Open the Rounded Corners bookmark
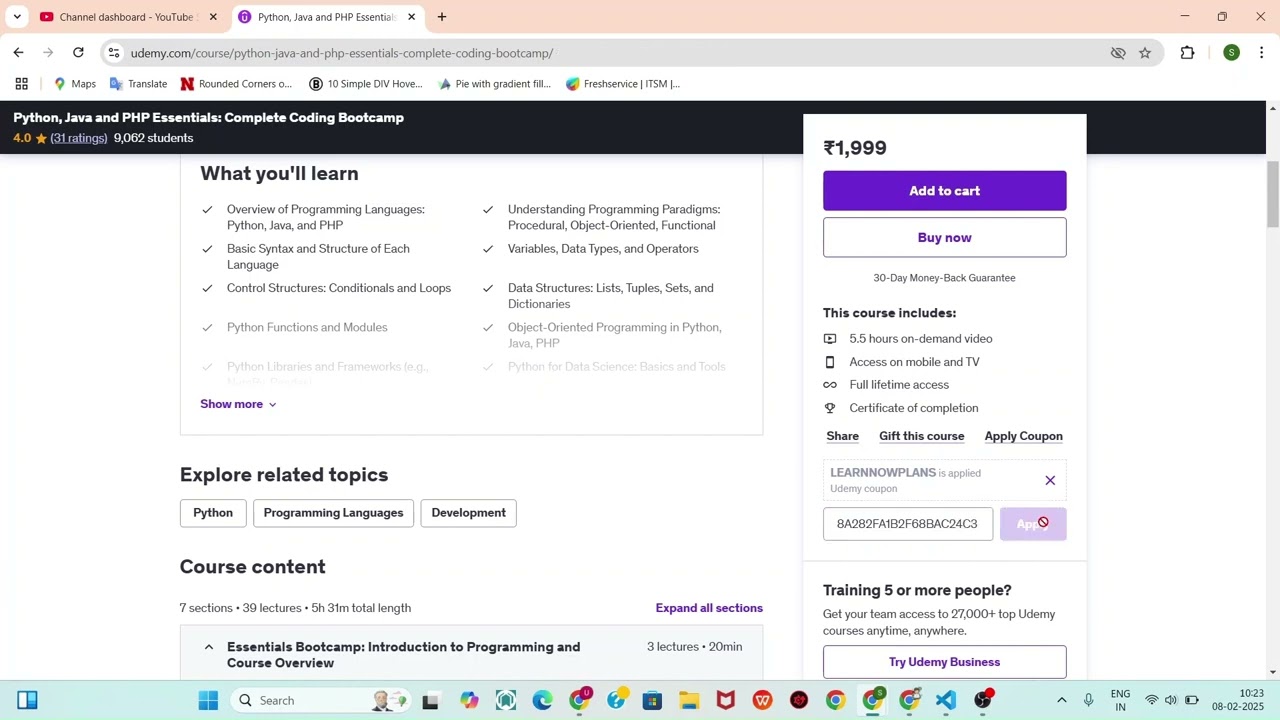1280x720 pixels. 237,84
